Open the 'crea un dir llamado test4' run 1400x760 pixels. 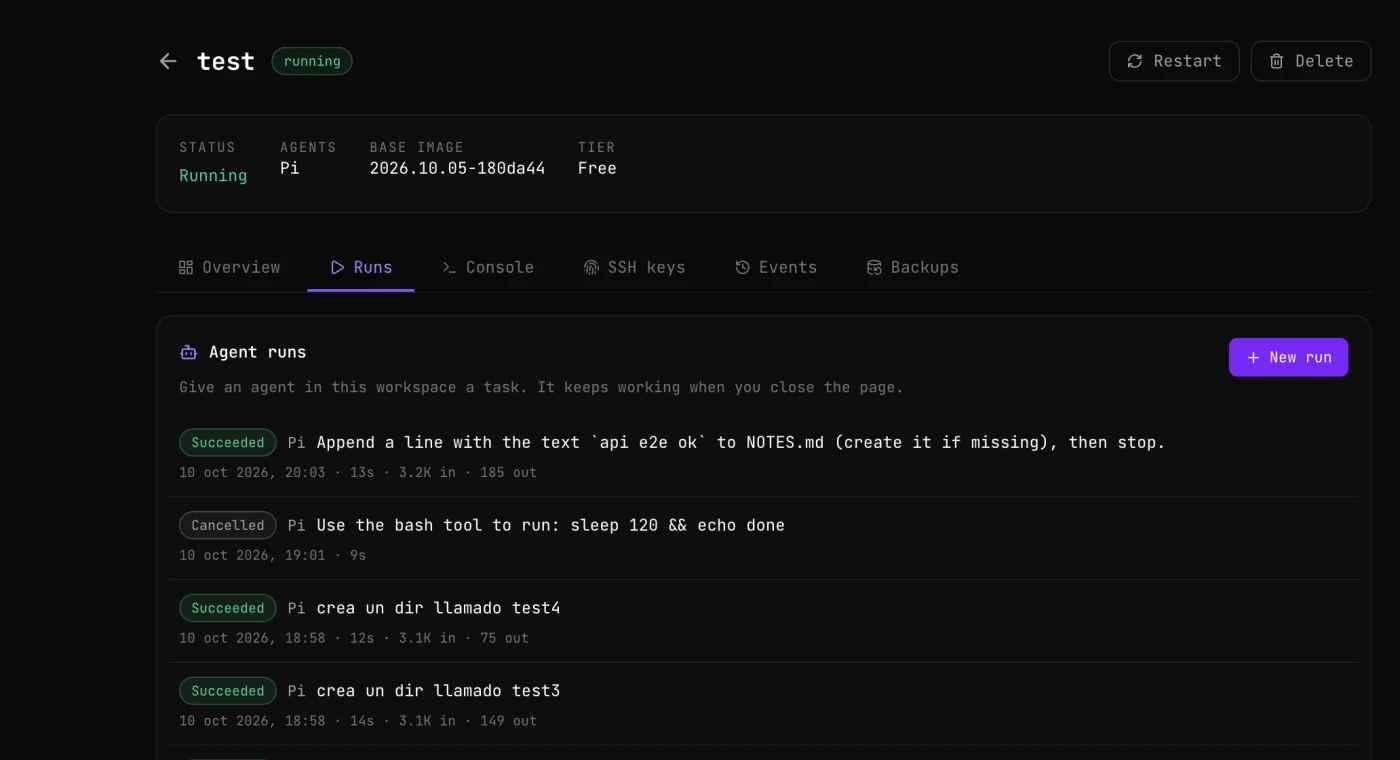[x=763, y=621]
